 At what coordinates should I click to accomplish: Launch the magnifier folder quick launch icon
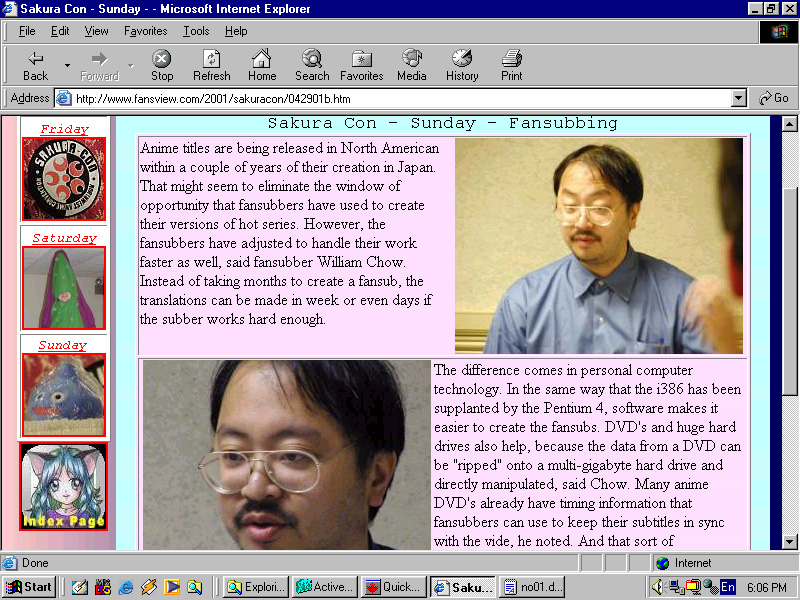point(194,587)
